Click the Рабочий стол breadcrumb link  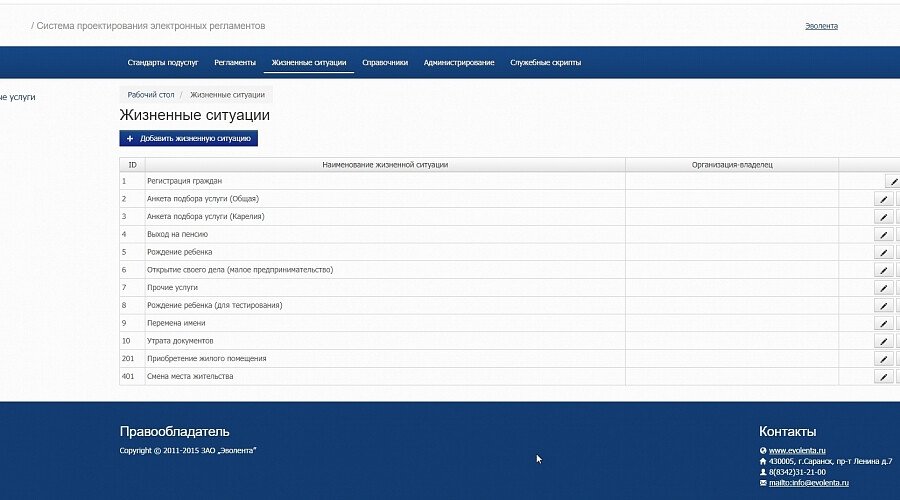pos(151,94)
